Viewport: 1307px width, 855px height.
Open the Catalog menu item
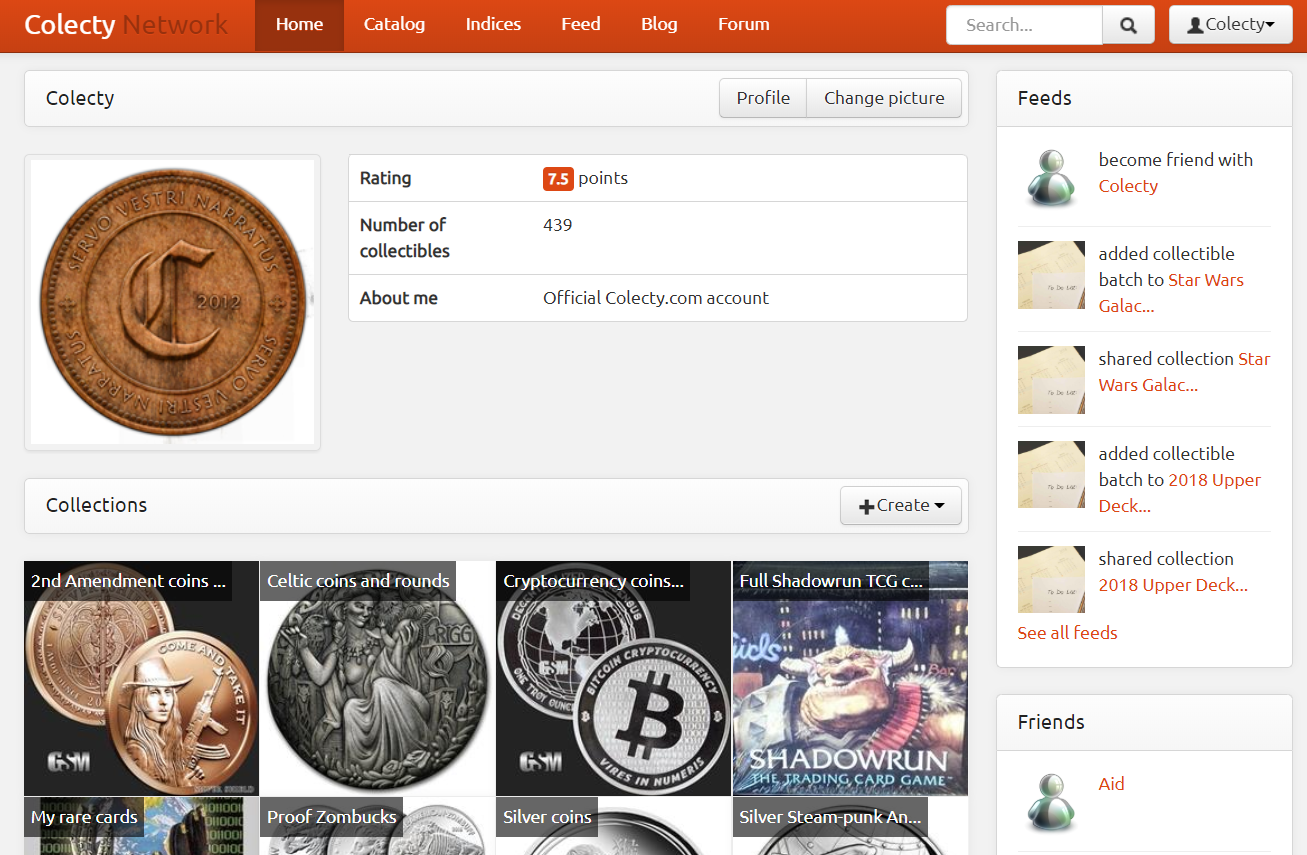(x=394, y=24)
